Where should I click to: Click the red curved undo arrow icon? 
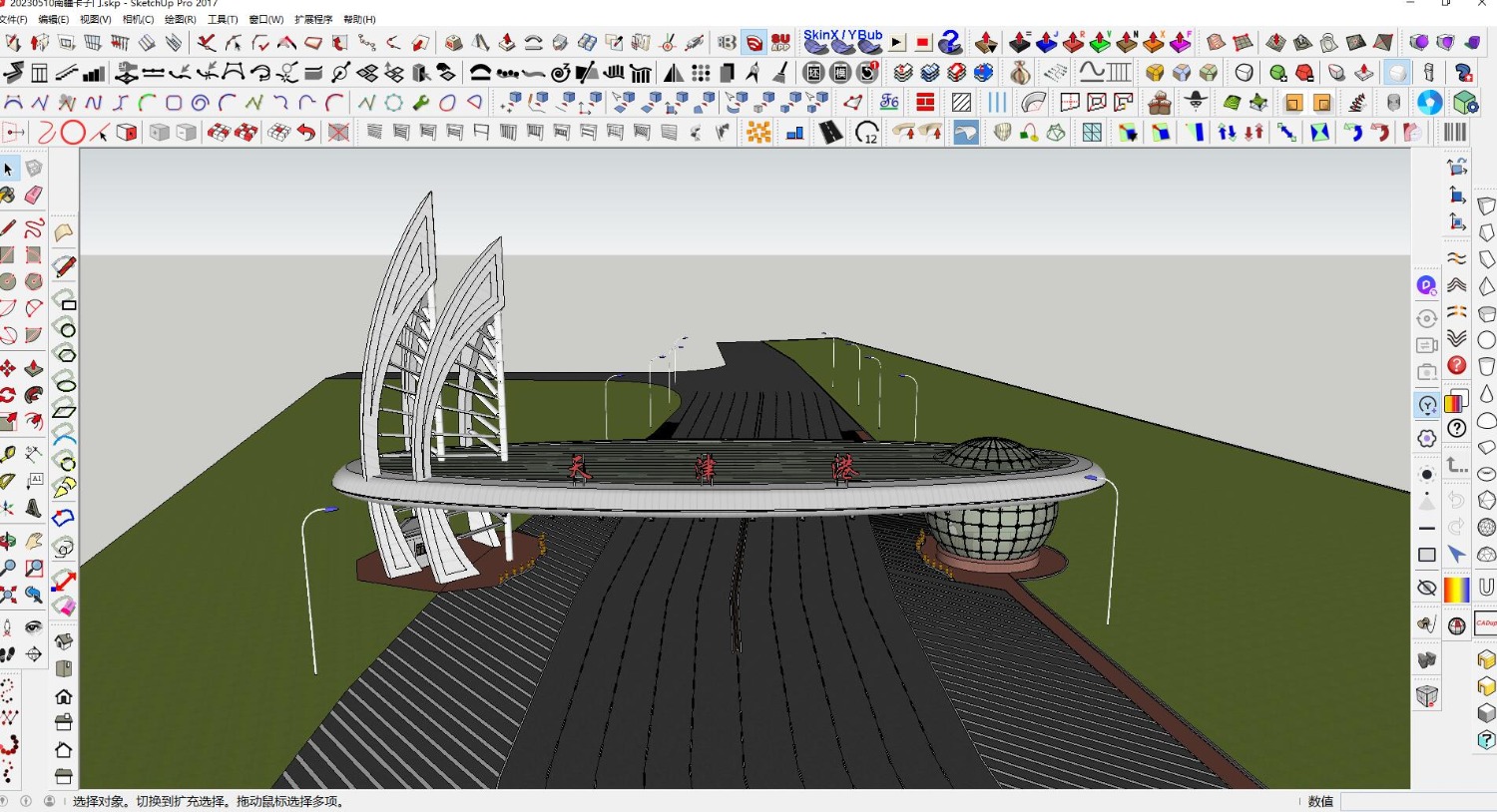click(x=306, y=133)
